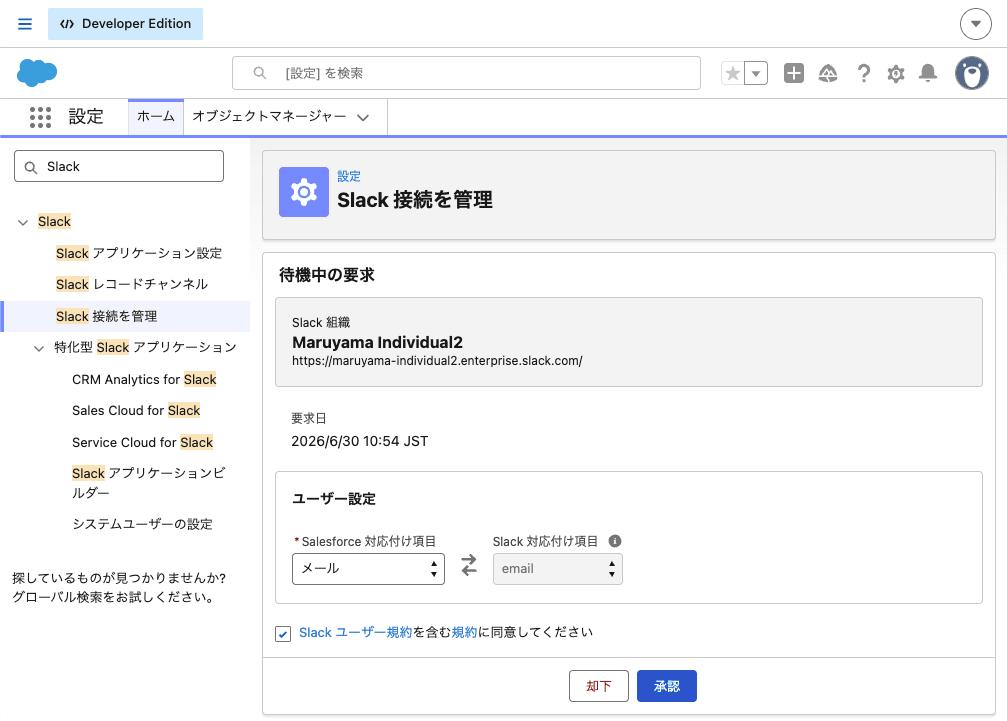Screen dimensions: 1007x721
Task: Click the Maruyama Individual2 org name
Action: click(x=377, y=342)
